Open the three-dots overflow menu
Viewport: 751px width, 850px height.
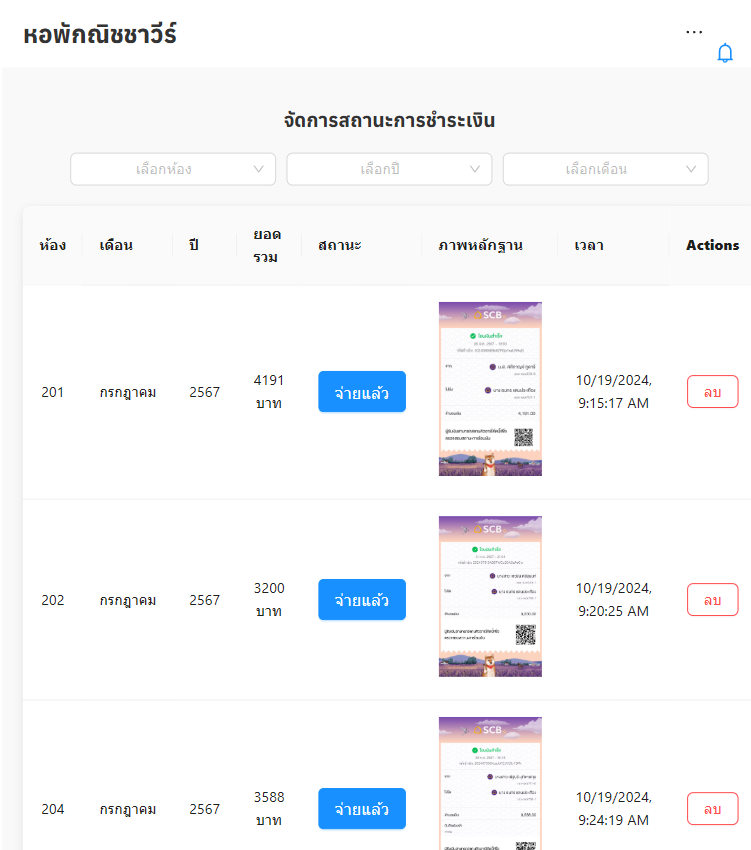pyautogui.click(x=694, y=32)
